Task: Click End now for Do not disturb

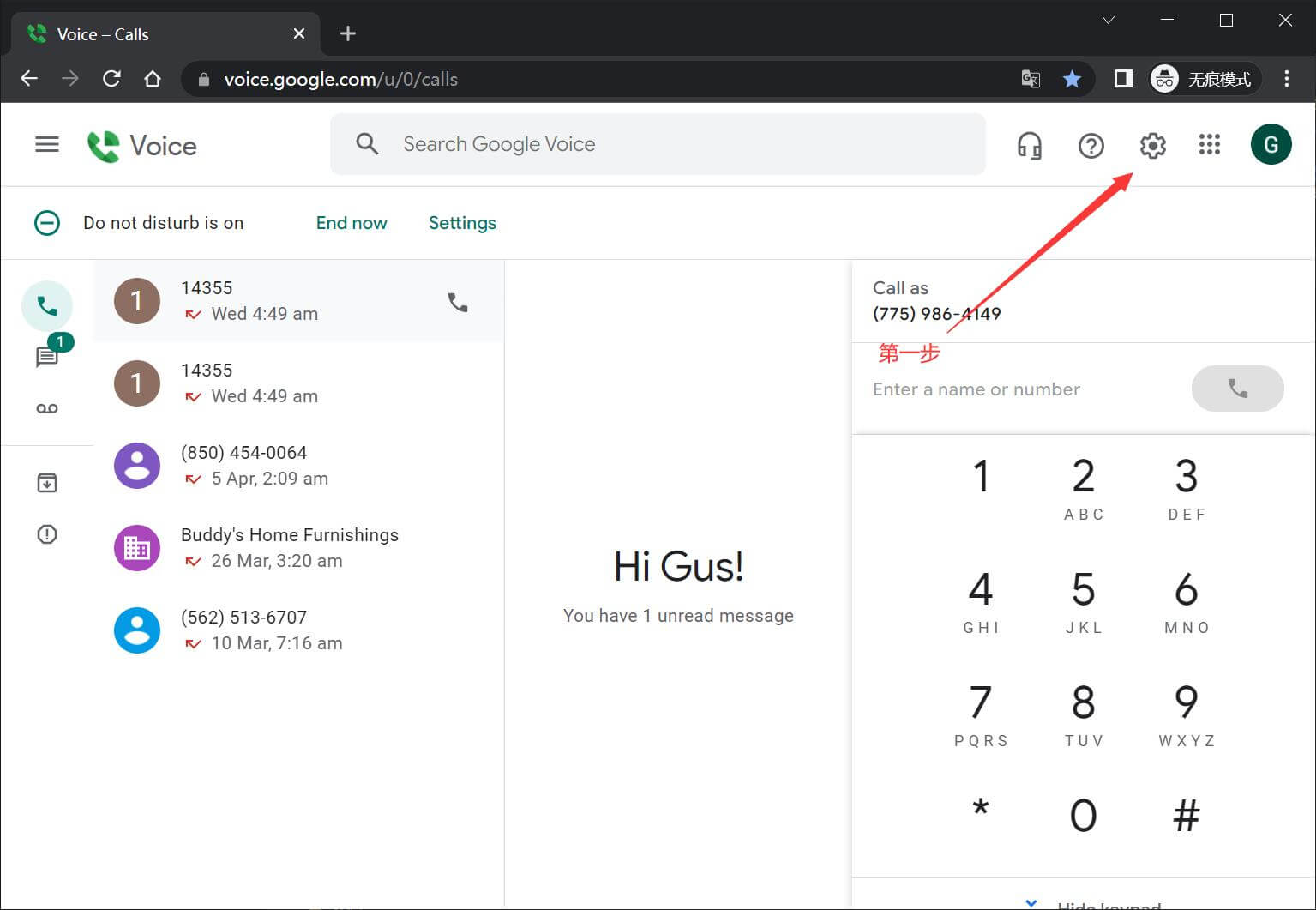Action: click(x=351, y=223)
